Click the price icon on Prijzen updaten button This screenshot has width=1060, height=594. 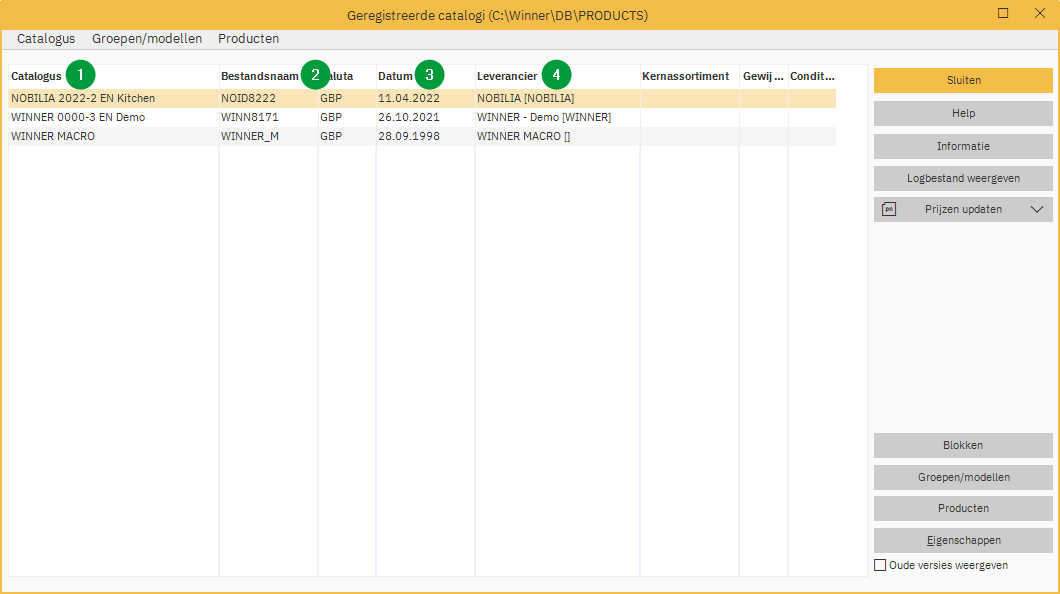pos(888,209)
